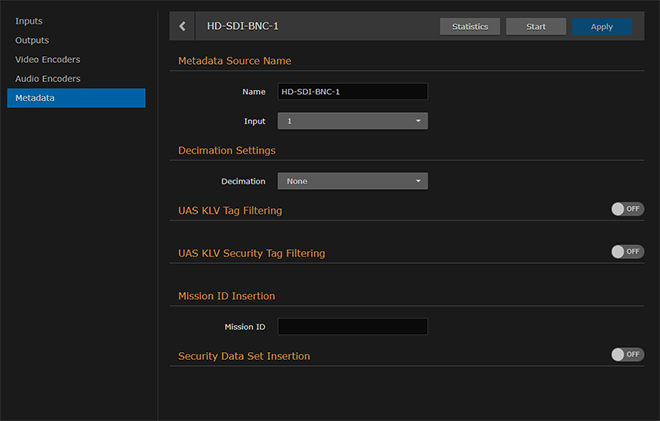The image size is (660, 421).
Task: Open the Input dropdown
Action: pos(352,121)
